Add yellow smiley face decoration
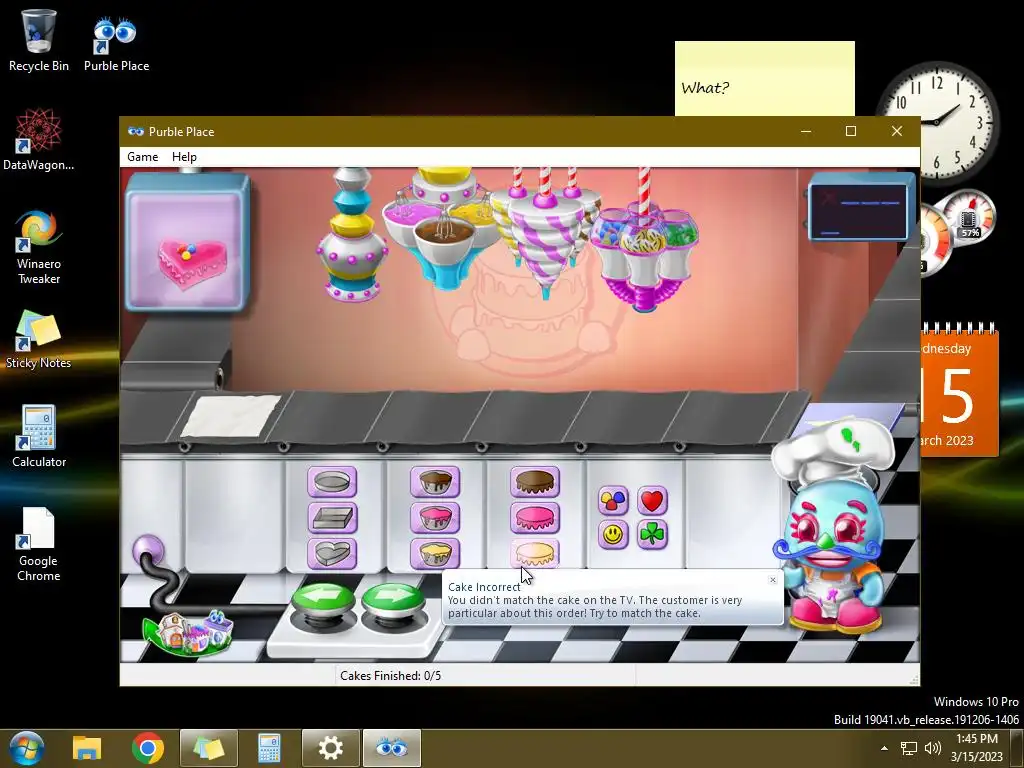 (613, 535)
